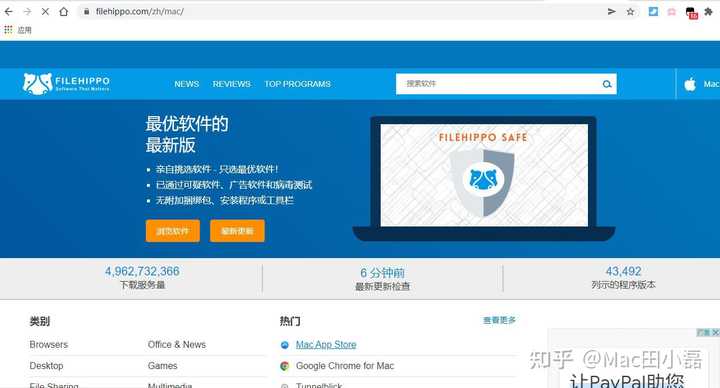This screenshot has height=388, width=720.
Task: Stop page loading with the X icon
Action: pos(45,11)
